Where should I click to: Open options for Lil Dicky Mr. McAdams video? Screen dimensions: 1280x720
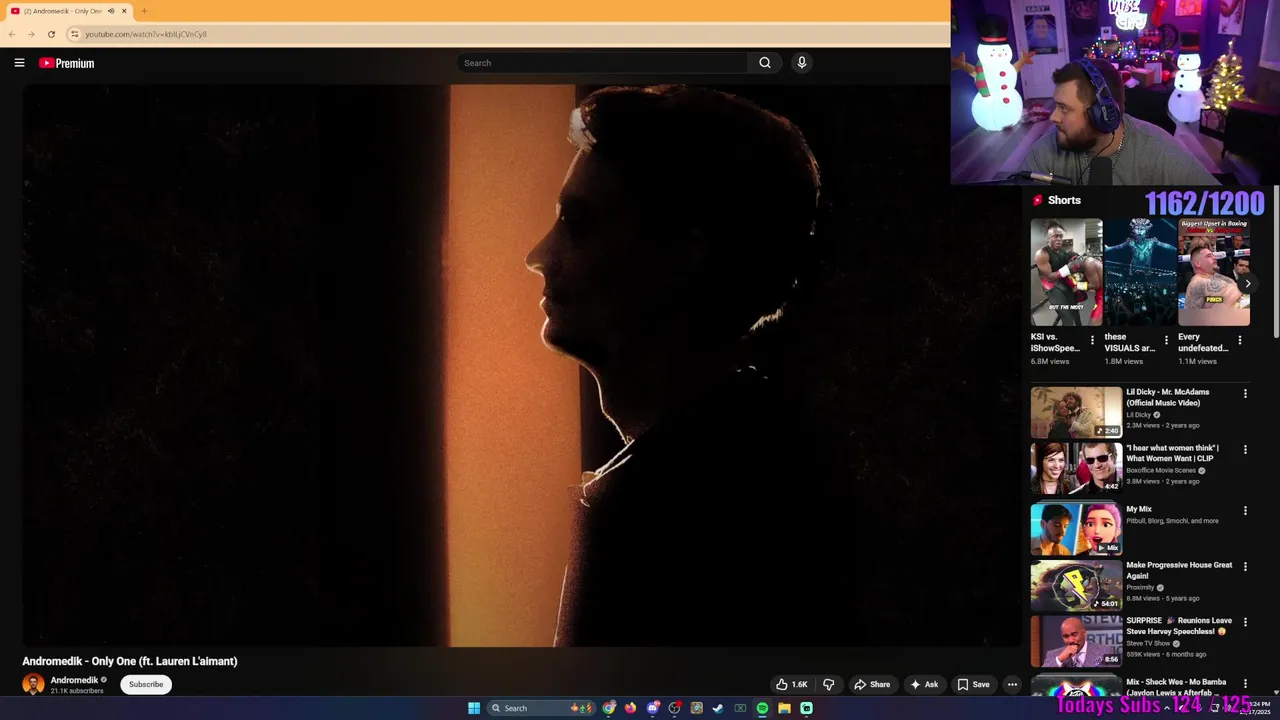click(x=1245, y=394)
